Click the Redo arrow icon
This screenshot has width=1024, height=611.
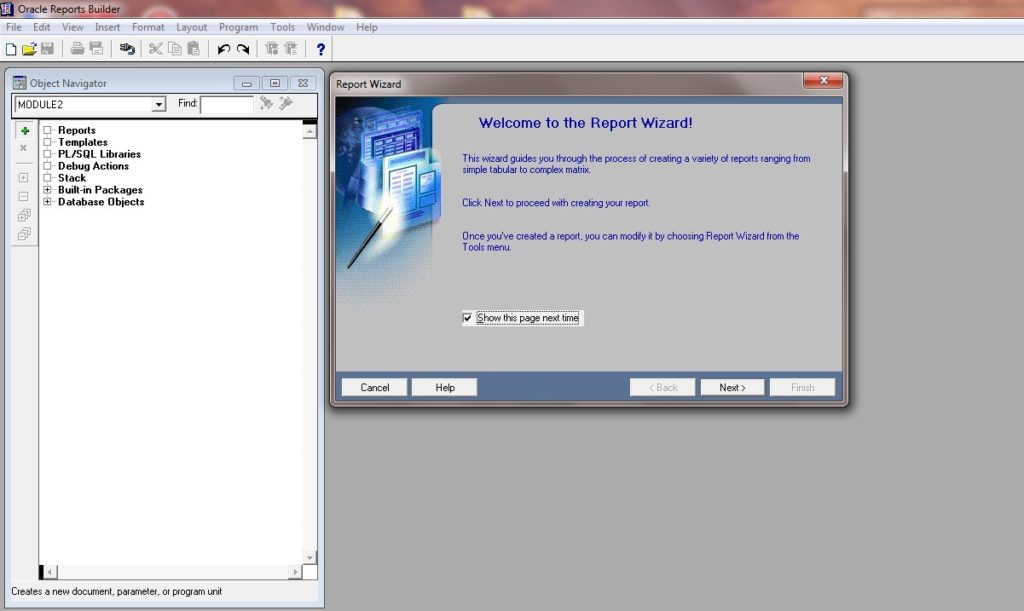243,48
